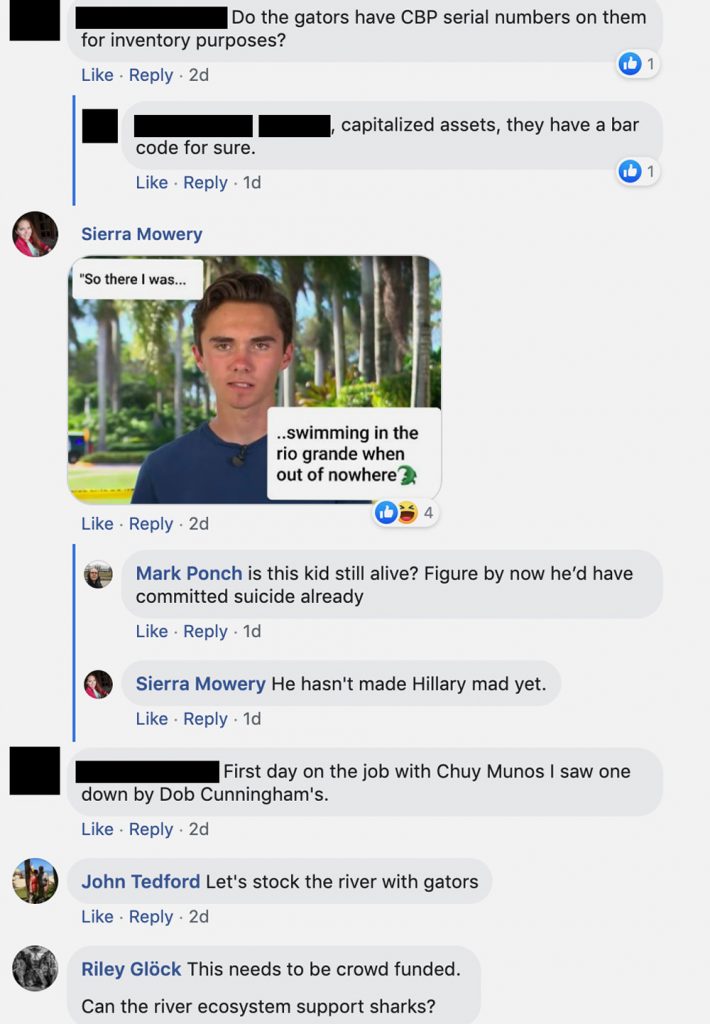710x1024 pixels.
Task: Reply to John Tedford's comment
Action: point(151,916)
